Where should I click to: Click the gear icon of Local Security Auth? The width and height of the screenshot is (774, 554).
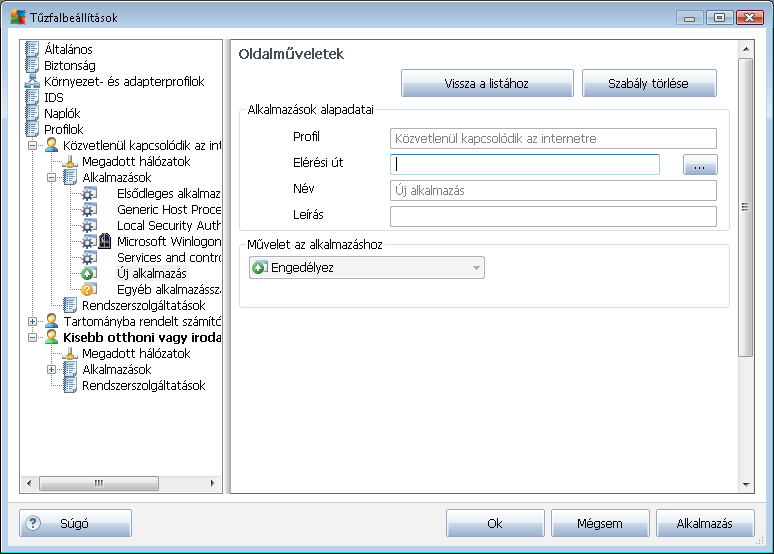tap(89, 226)
